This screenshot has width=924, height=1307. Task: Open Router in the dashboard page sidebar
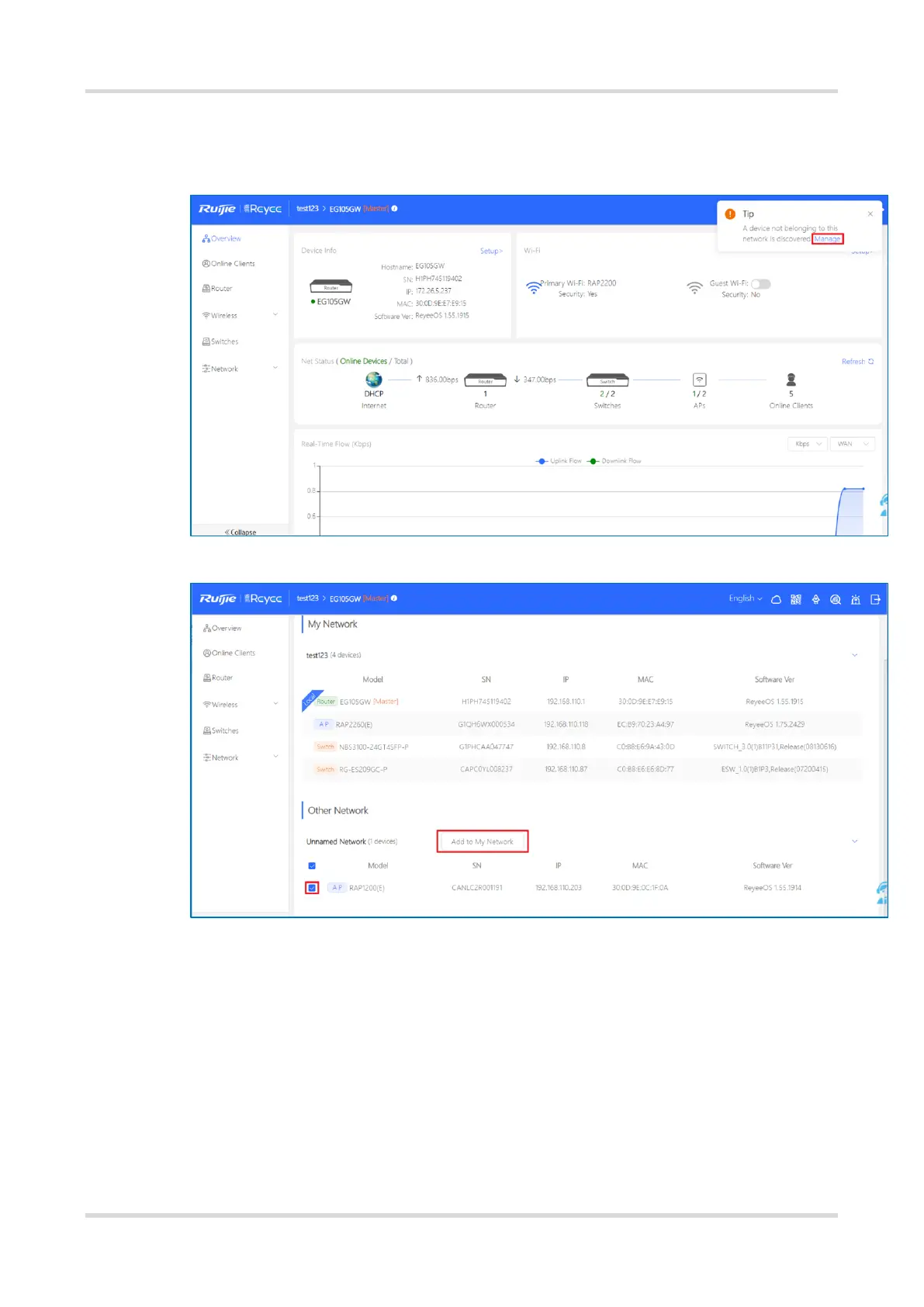tap(217, 289)
